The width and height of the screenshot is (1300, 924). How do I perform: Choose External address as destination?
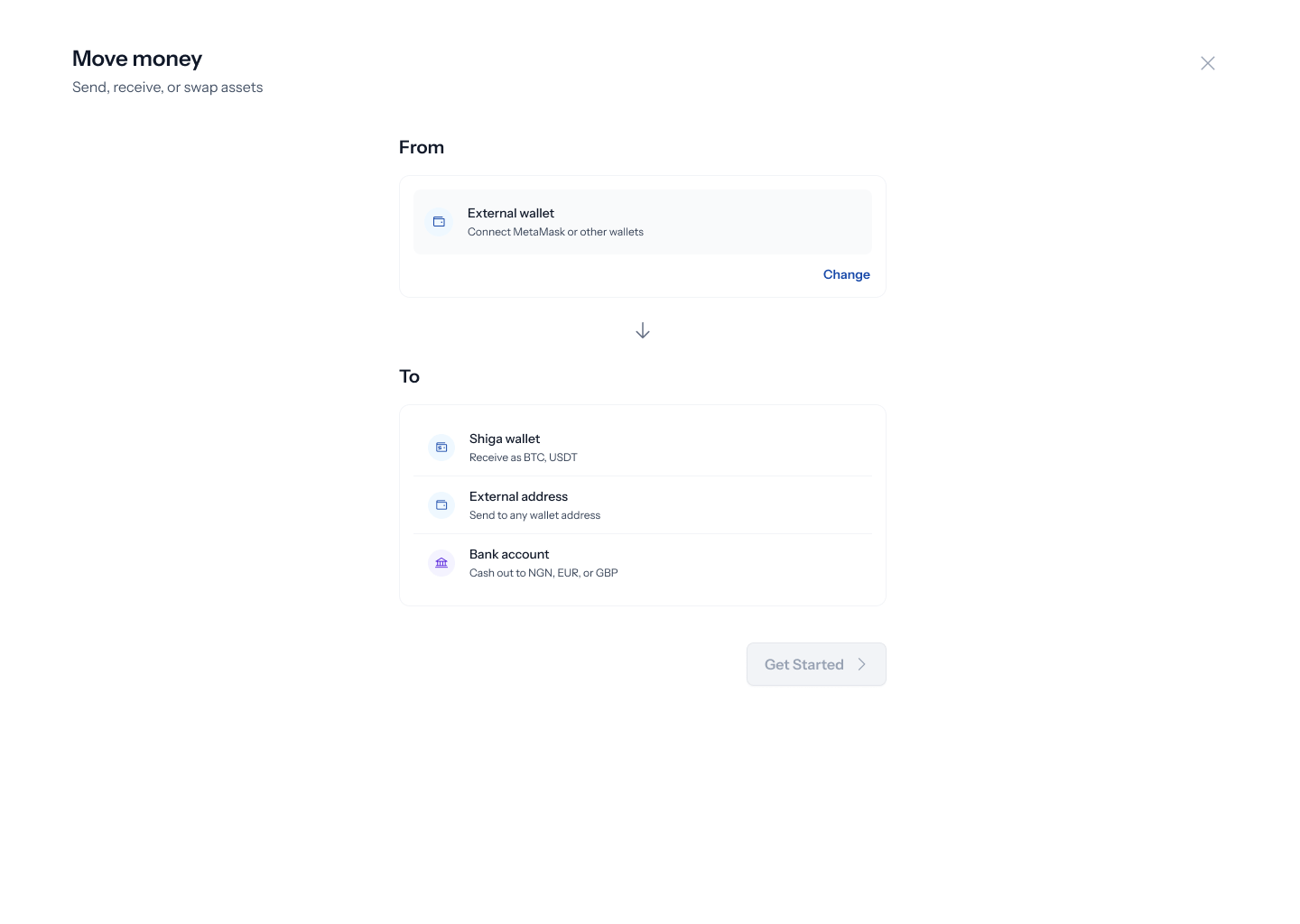pos(643,505)
